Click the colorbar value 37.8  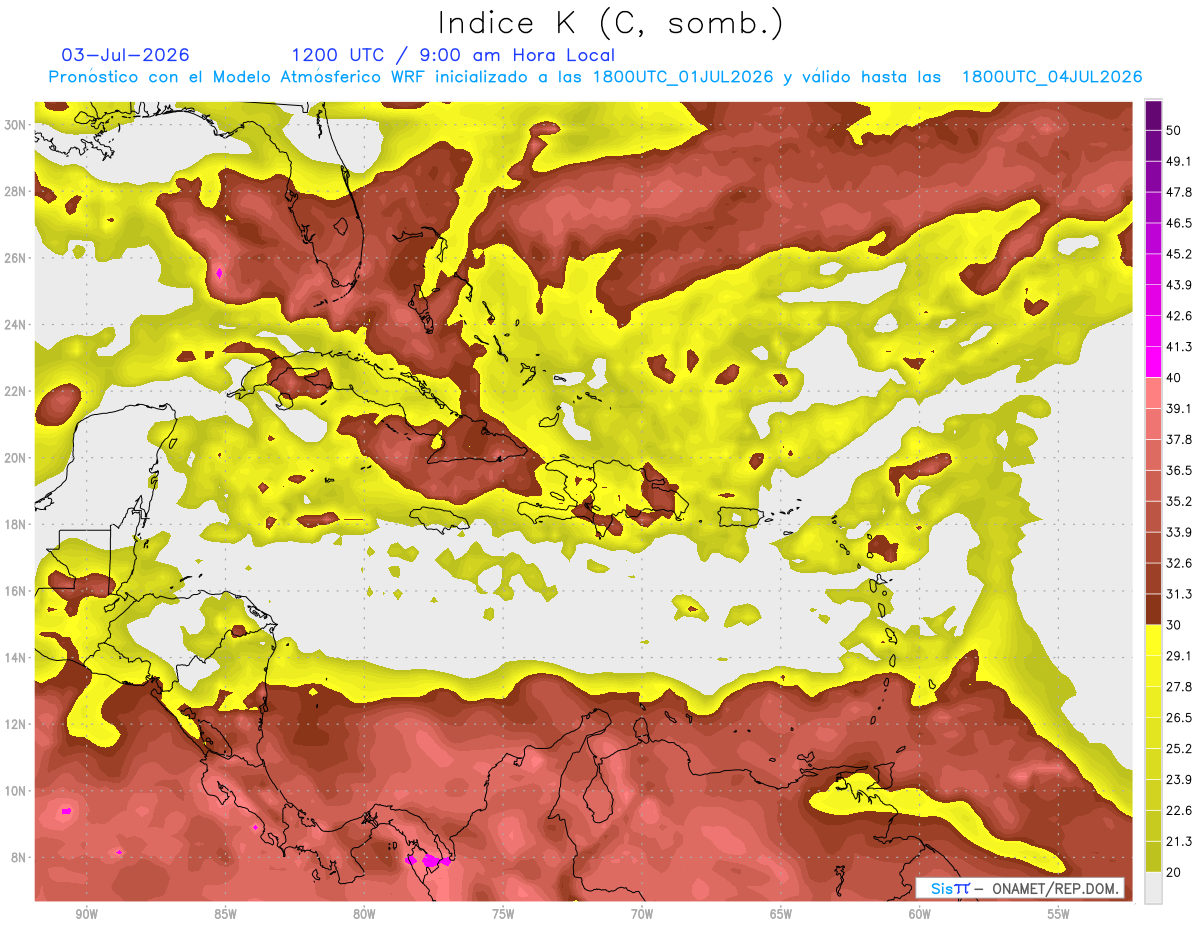[1179, 439]
